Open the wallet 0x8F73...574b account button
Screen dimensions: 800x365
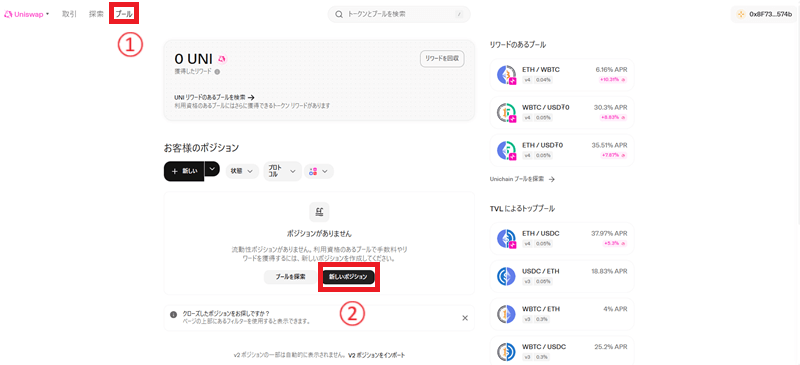pyautogui.click(x=763, y=14)
